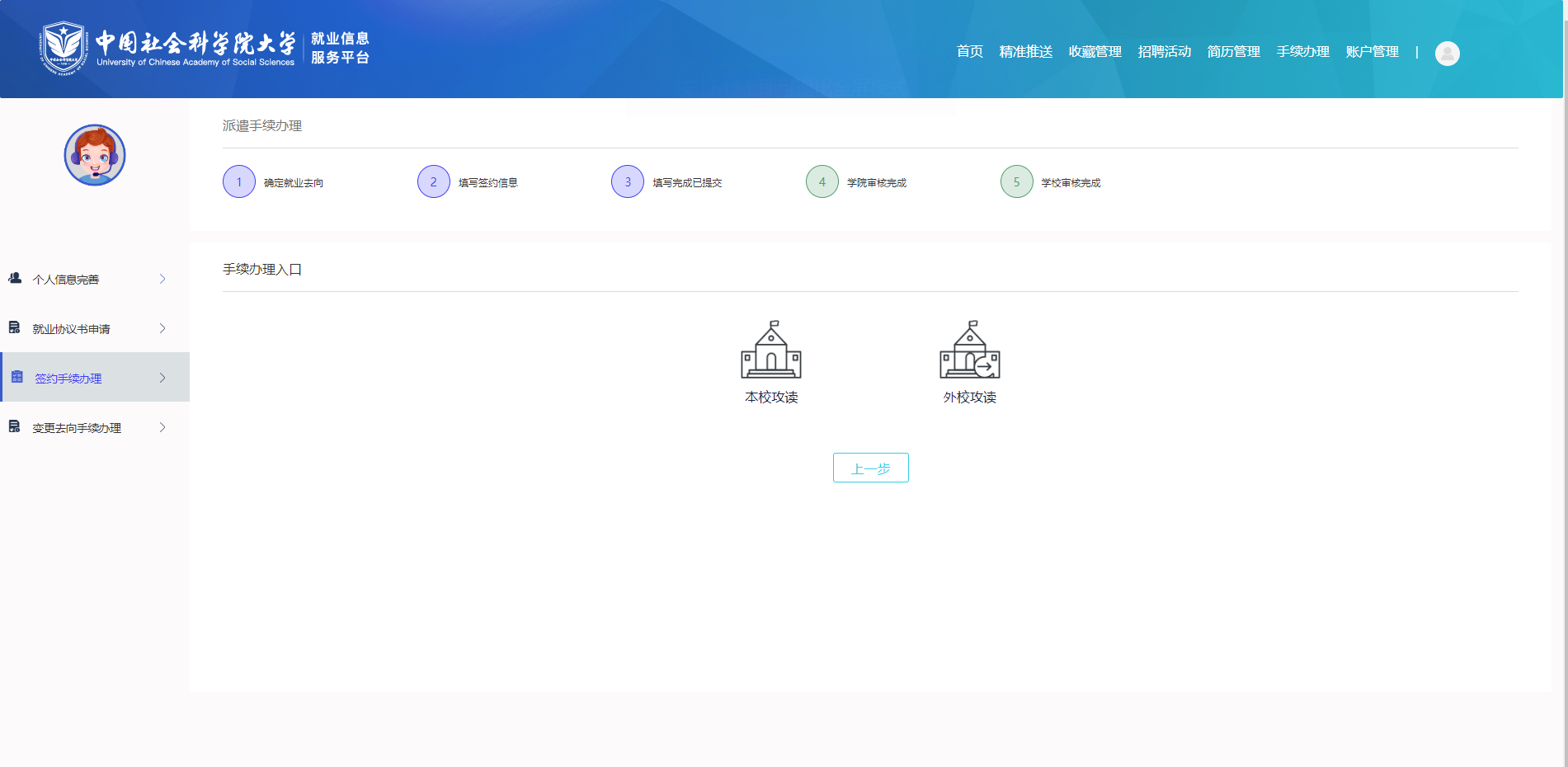The height and width of the screenshot is (767, 1568).
Task: Click the 外校攻读 building with arrow icon
Action: pyautogui.click(x=969, y=350)
